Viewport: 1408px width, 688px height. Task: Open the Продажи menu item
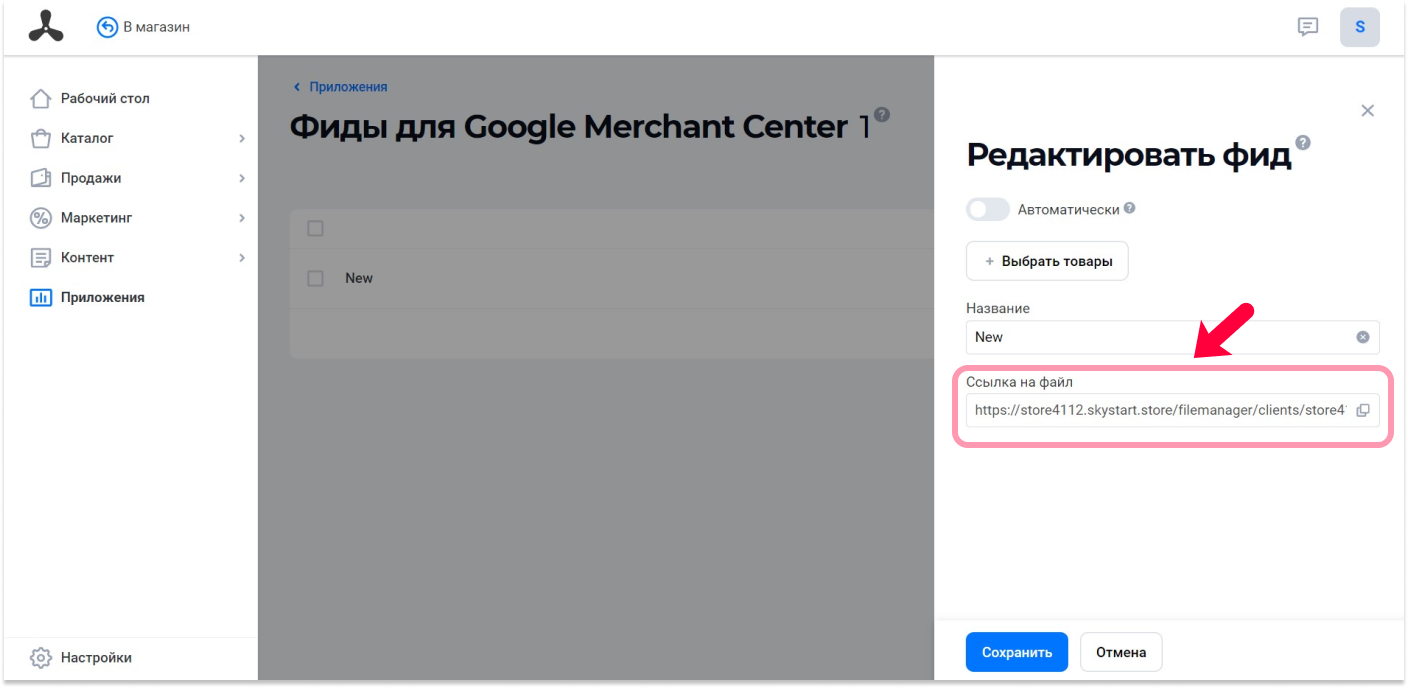pyautogui.click(x=91, y=178)
